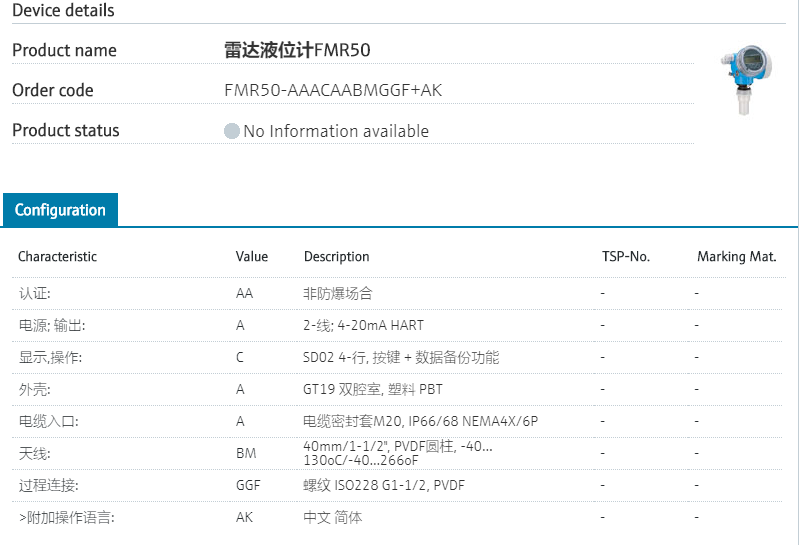Click the Marking Mat. column header
This screenshot has width=800, height=545.
point(736,257)
